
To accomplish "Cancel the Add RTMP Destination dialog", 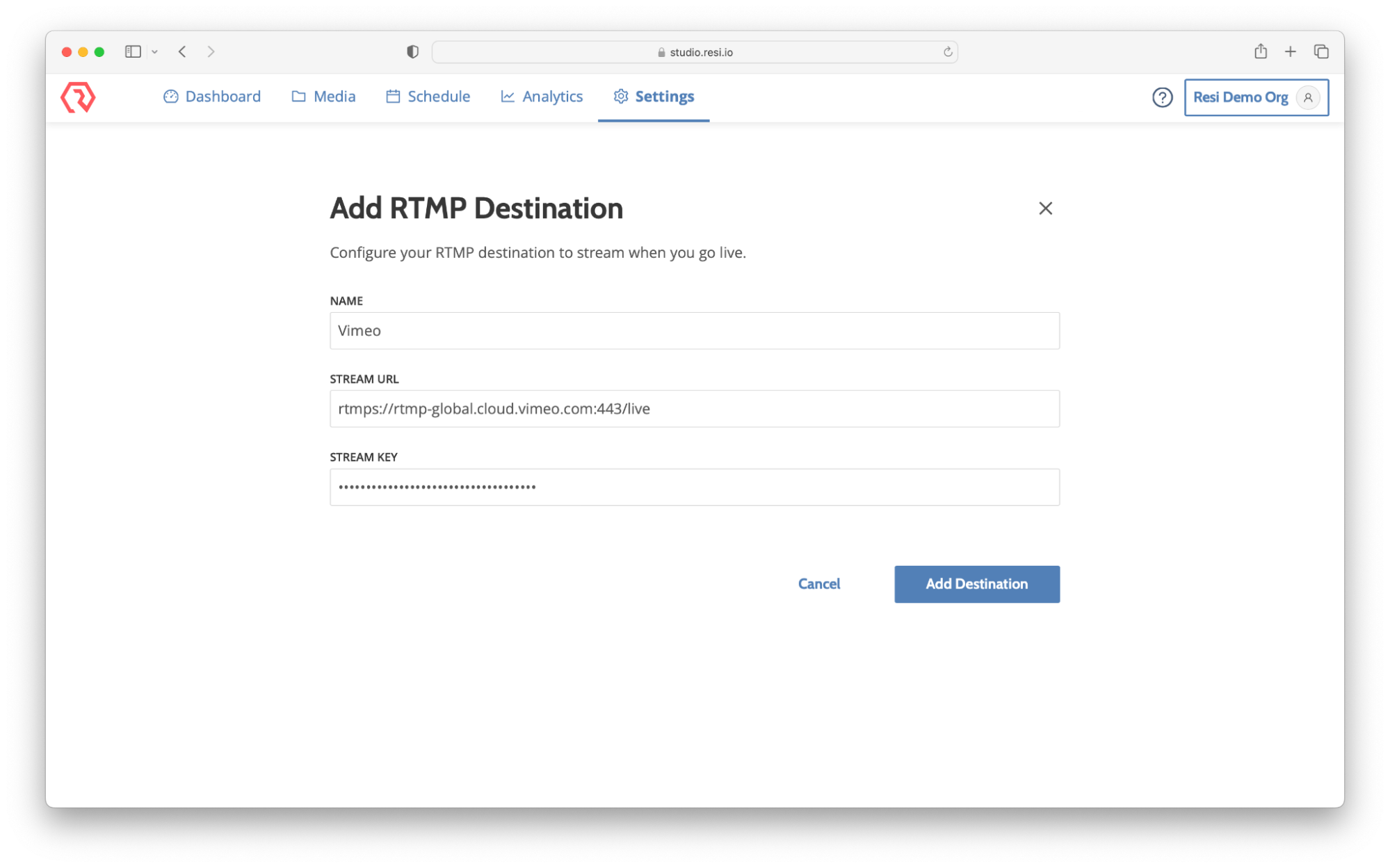I will click(819, 584).
